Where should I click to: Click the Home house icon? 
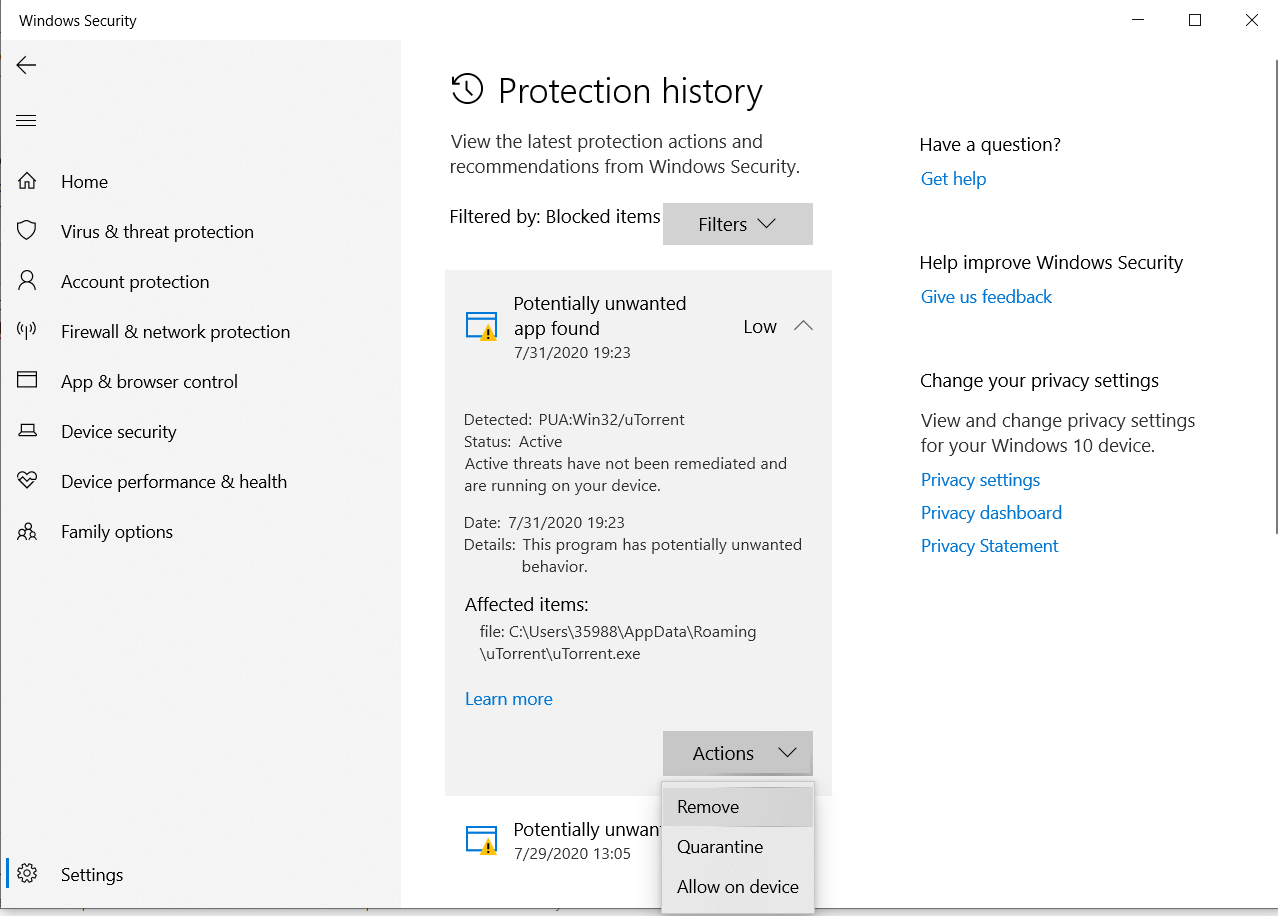(27, 181)
